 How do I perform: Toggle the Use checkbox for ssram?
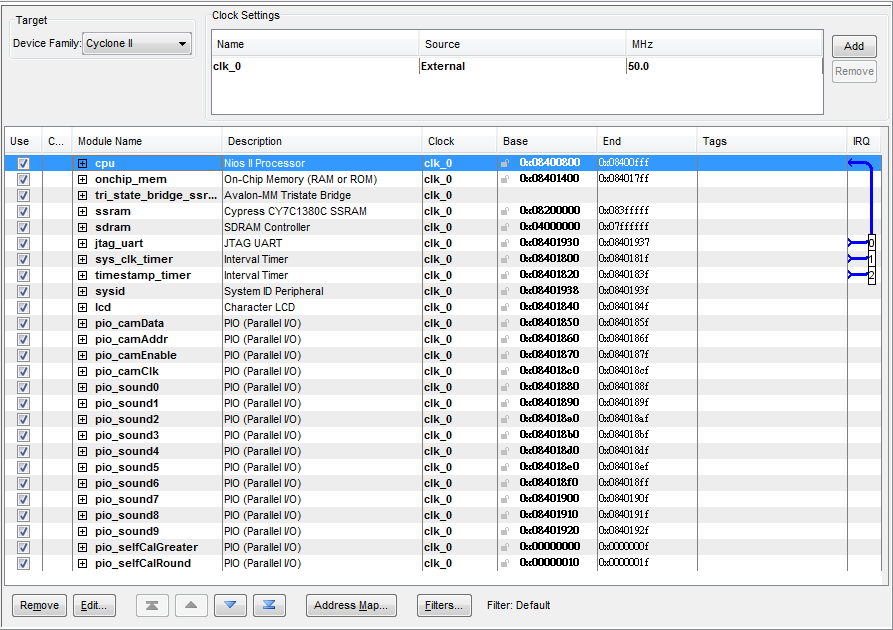click(x=23, y=211)
